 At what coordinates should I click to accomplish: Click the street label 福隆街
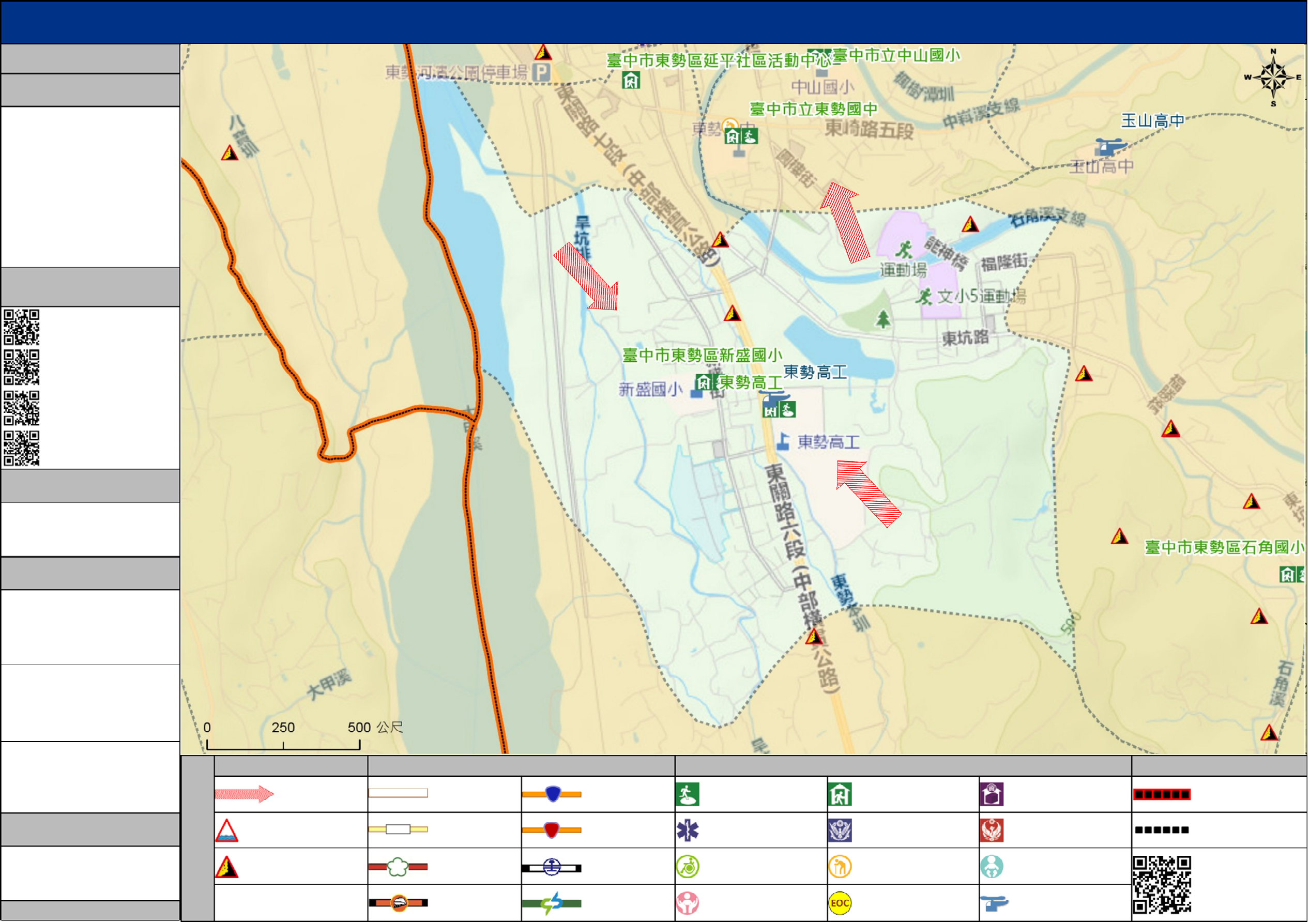(x=1006, y=263)
